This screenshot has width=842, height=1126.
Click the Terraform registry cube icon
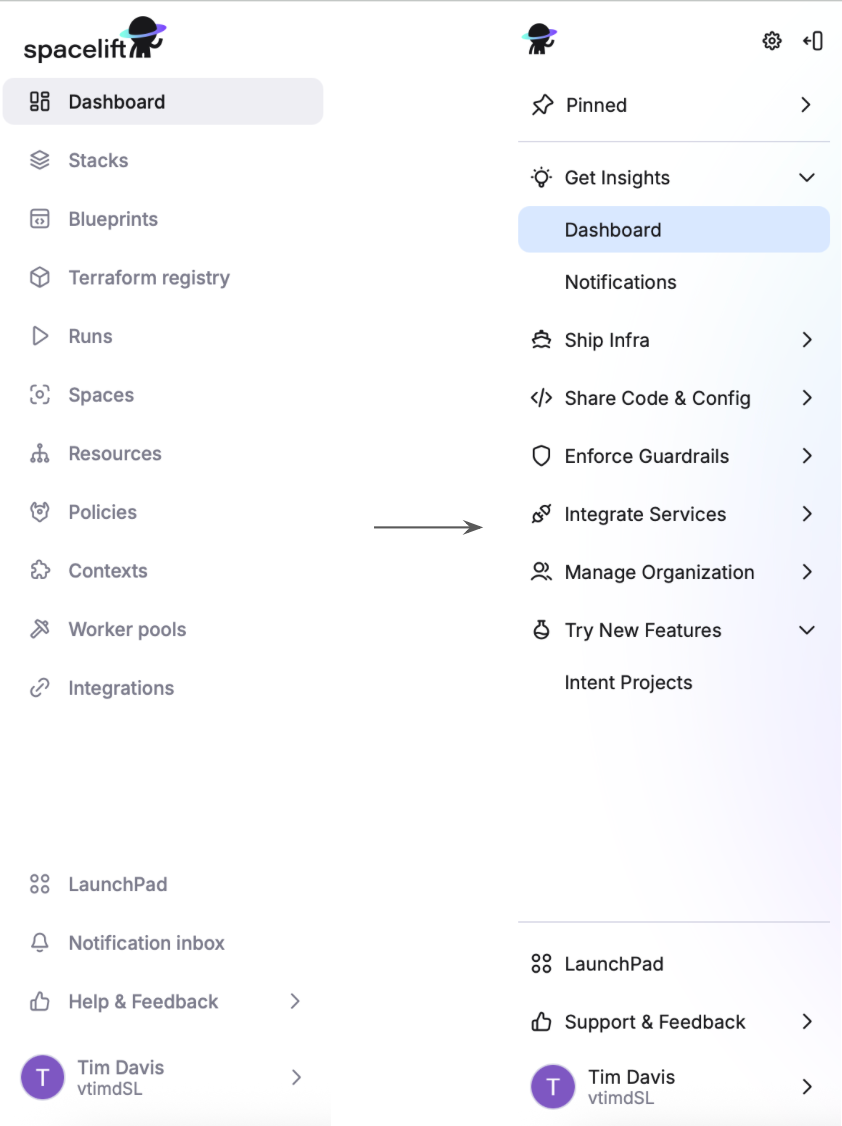(39, 277)
